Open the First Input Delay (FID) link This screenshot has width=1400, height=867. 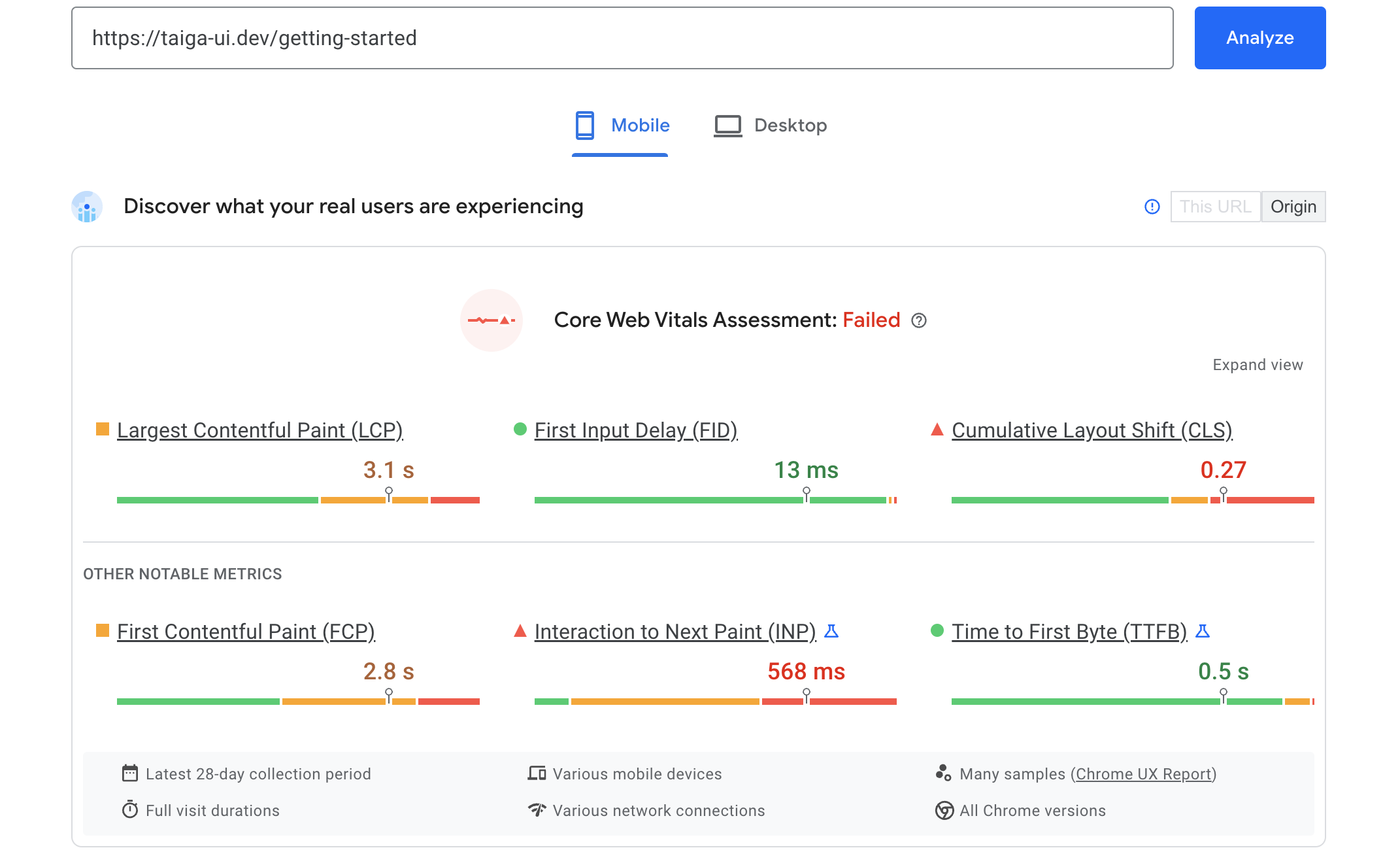635,430
